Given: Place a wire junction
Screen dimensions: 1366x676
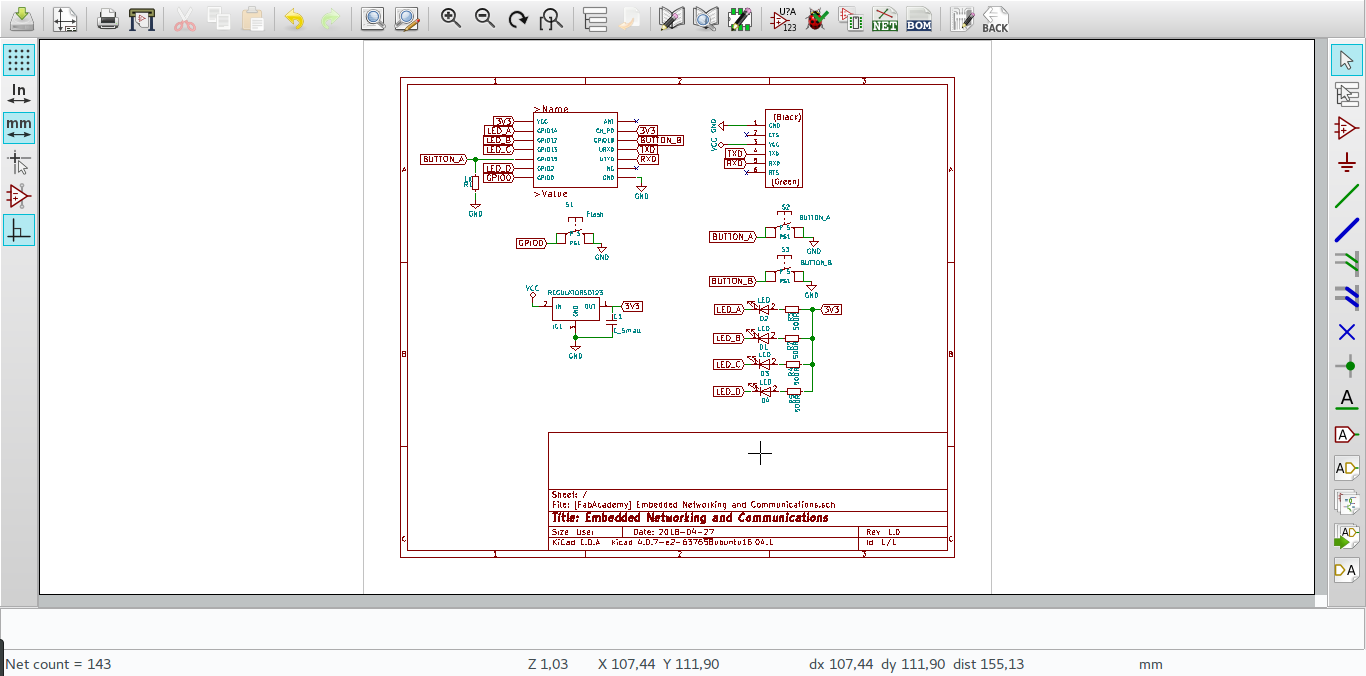Looking at the screenshot, I should pyautogui.click(x=1346, y=365).
